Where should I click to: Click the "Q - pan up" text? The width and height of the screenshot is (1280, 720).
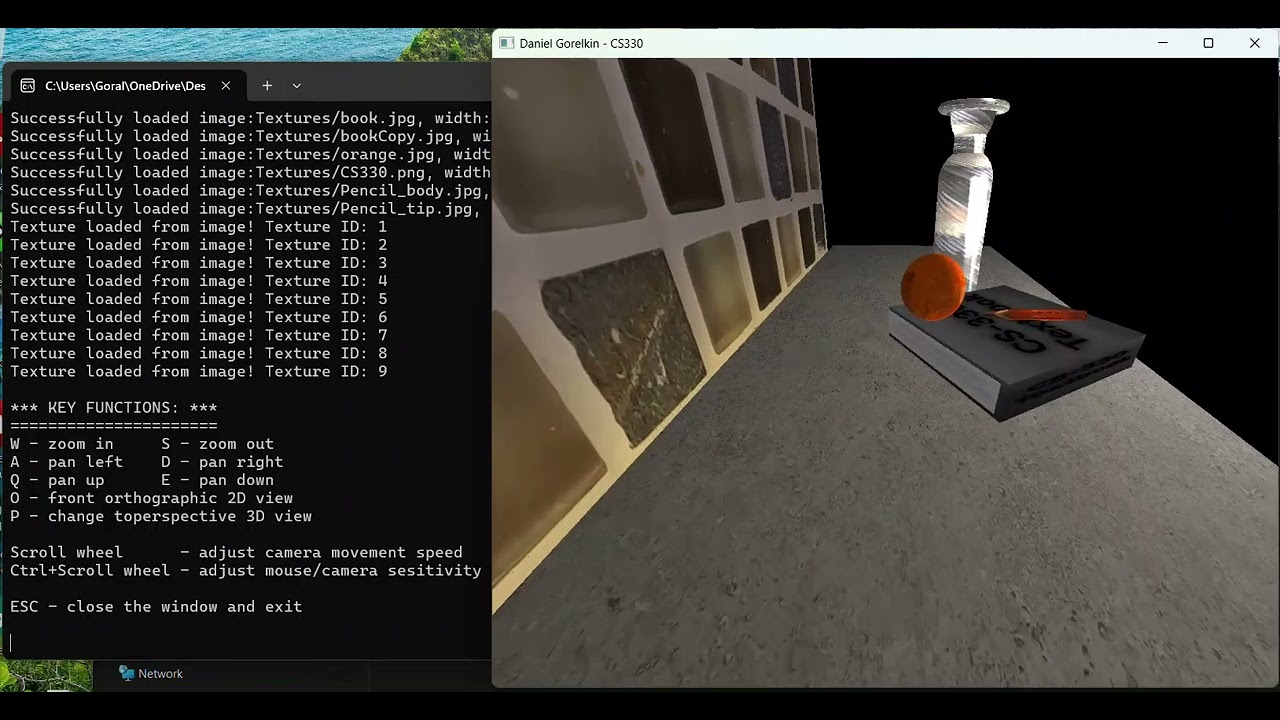coord(57,480)
